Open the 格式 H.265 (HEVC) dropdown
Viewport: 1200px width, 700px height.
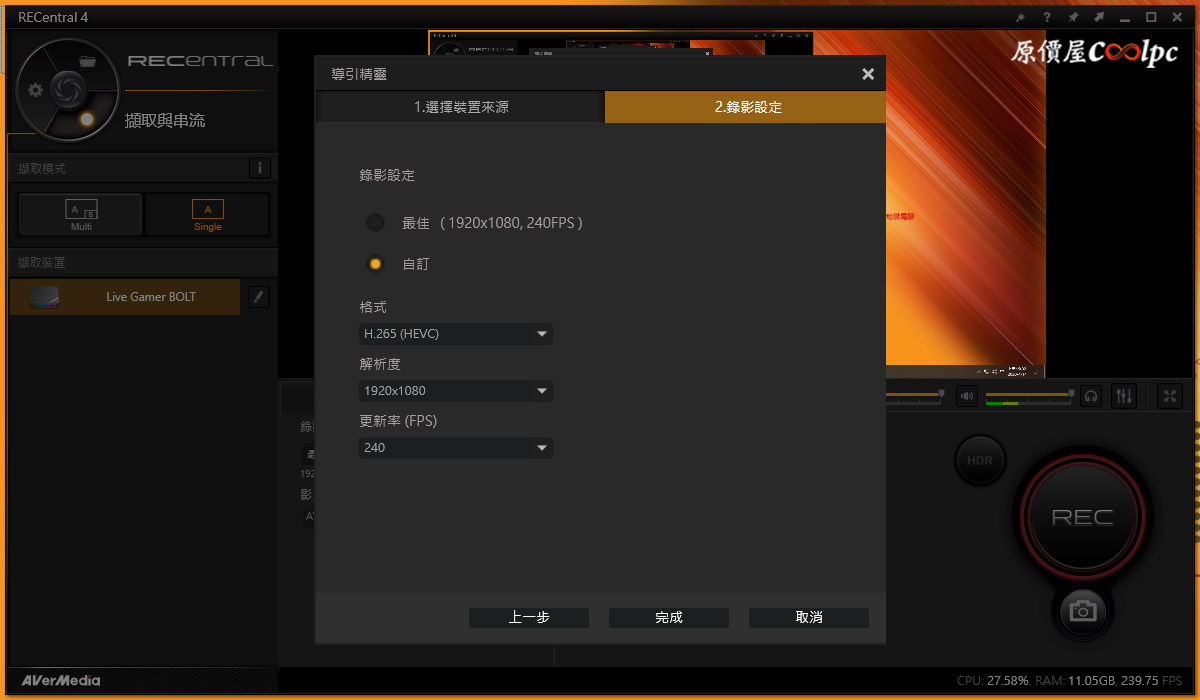(456, 334)
